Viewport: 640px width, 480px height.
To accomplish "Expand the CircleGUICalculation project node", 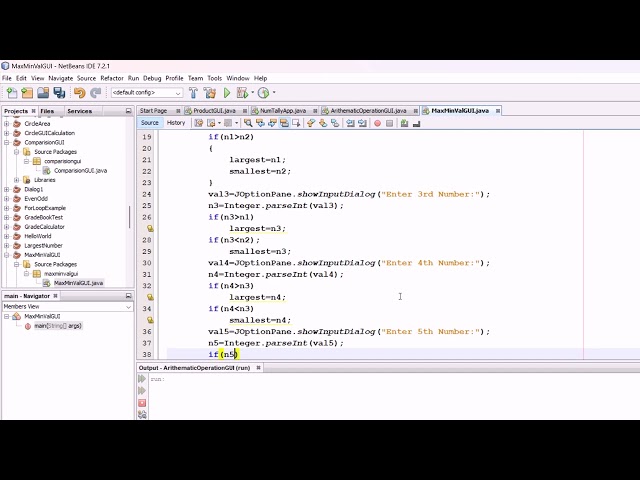I will pos(7,133).
